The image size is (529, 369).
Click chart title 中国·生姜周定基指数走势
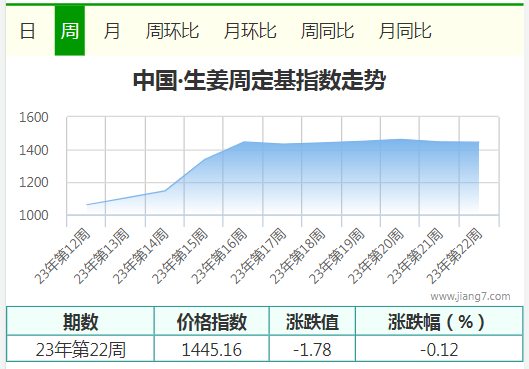tap(259, 80)
